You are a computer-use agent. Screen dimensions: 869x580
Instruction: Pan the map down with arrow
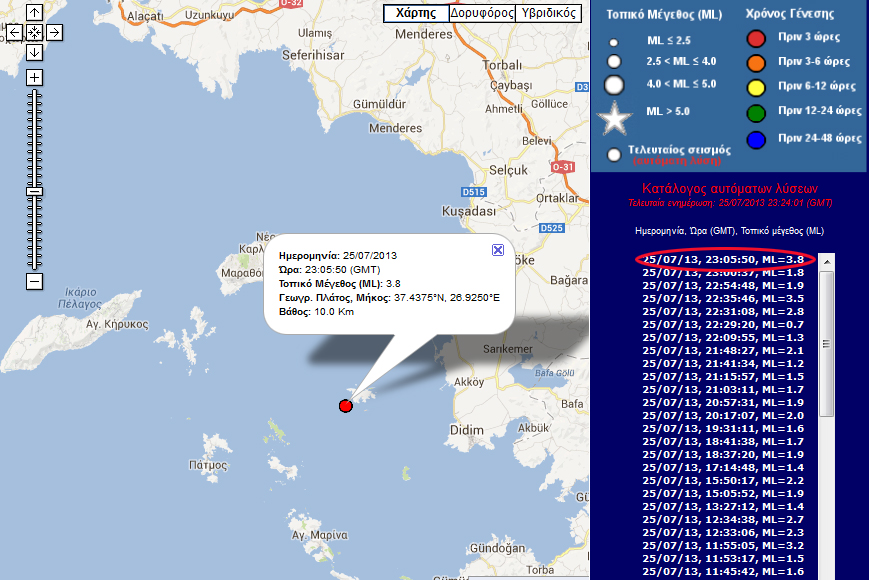pyautogui.click(x=34, y=52)
